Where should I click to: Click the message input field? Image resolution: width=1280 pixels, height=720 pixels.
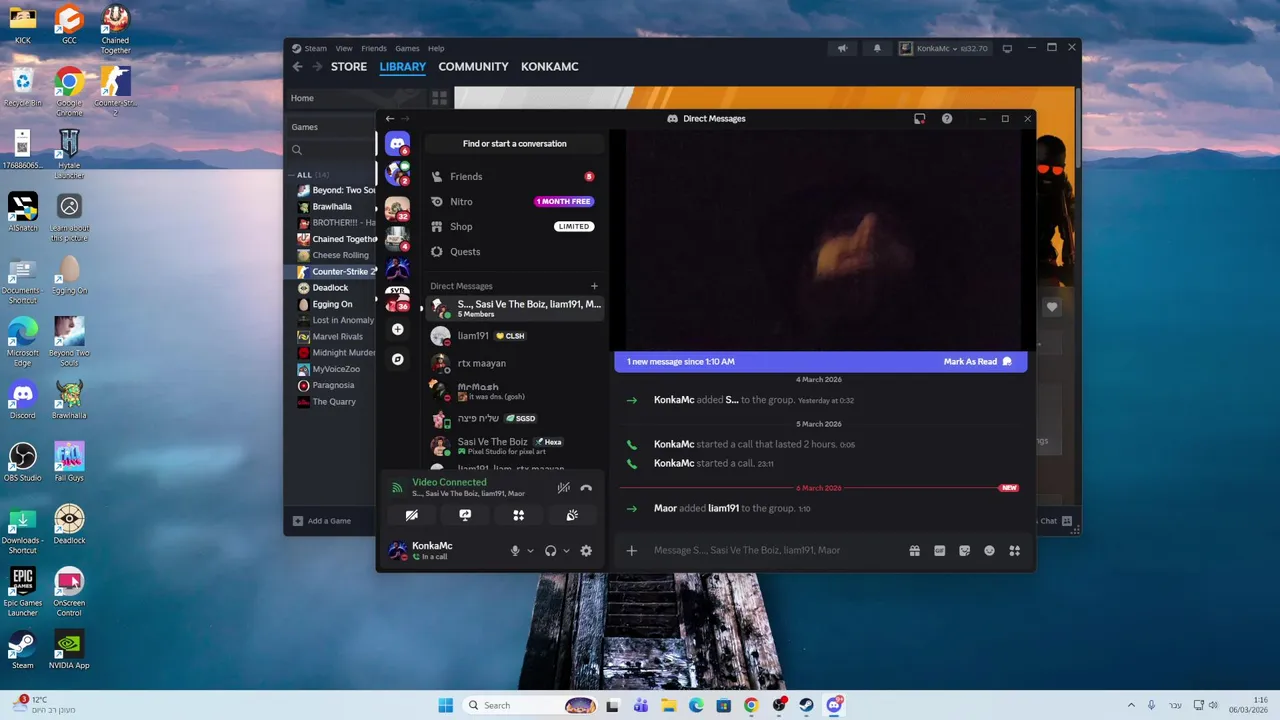coord(775,550)
